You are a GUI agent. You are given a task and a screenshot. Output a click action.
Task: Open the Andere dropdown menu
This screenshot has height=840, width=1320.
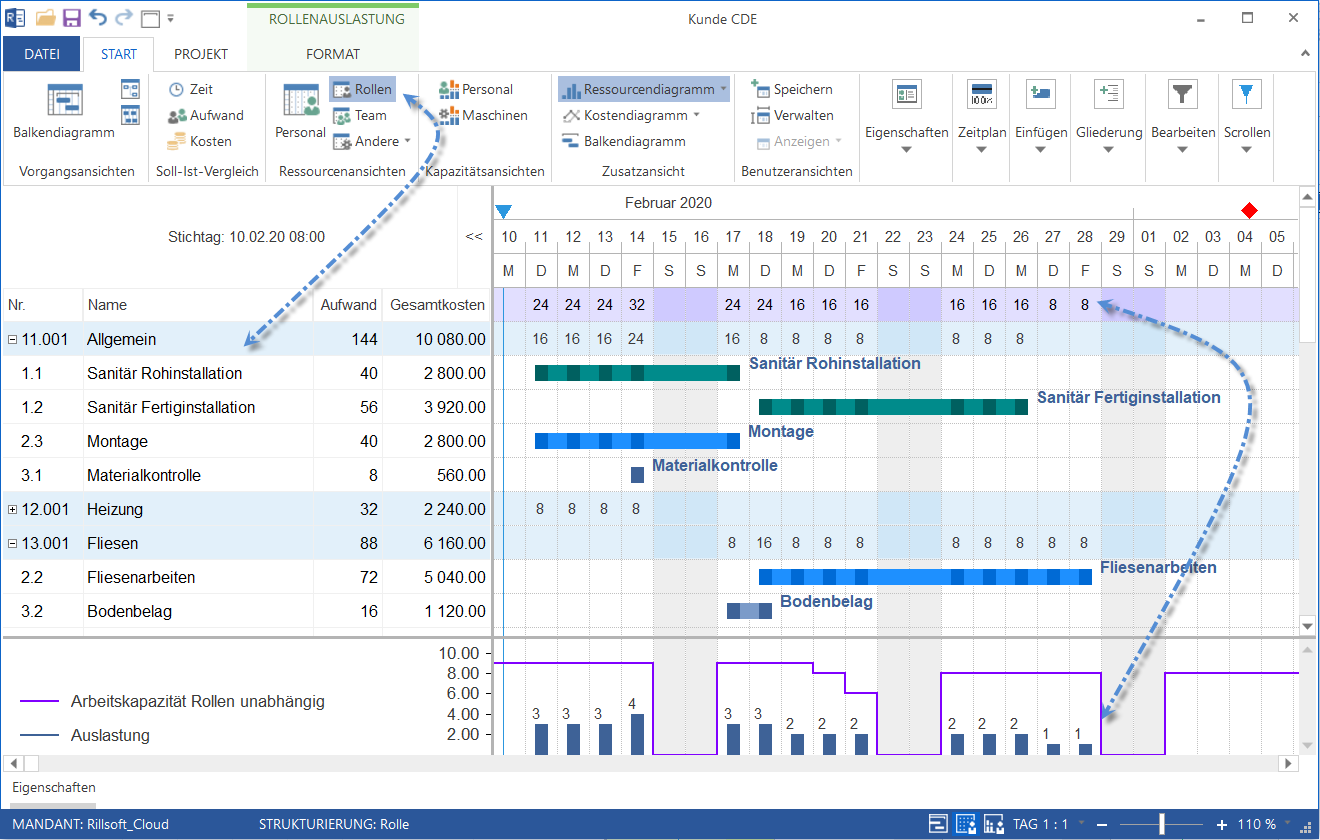click(367, 141)
